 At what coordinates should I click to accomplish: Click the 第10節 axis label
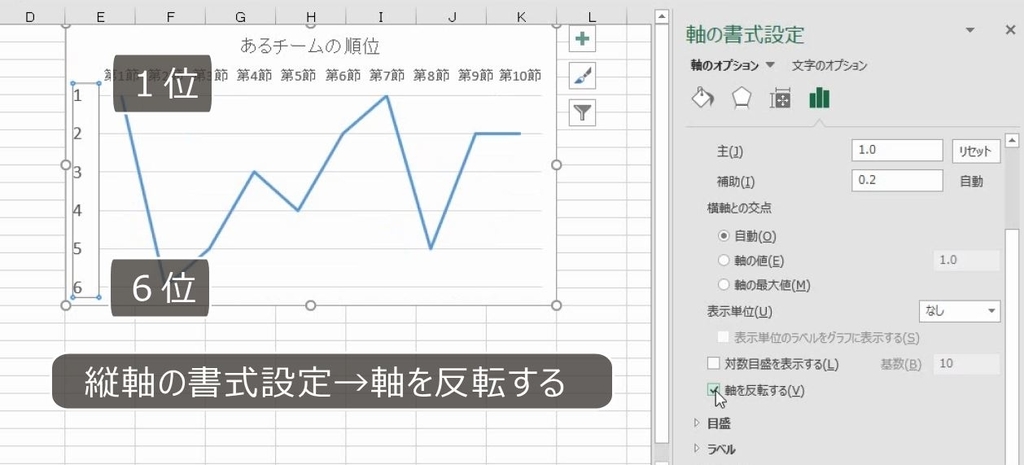(x=520, y=76)
